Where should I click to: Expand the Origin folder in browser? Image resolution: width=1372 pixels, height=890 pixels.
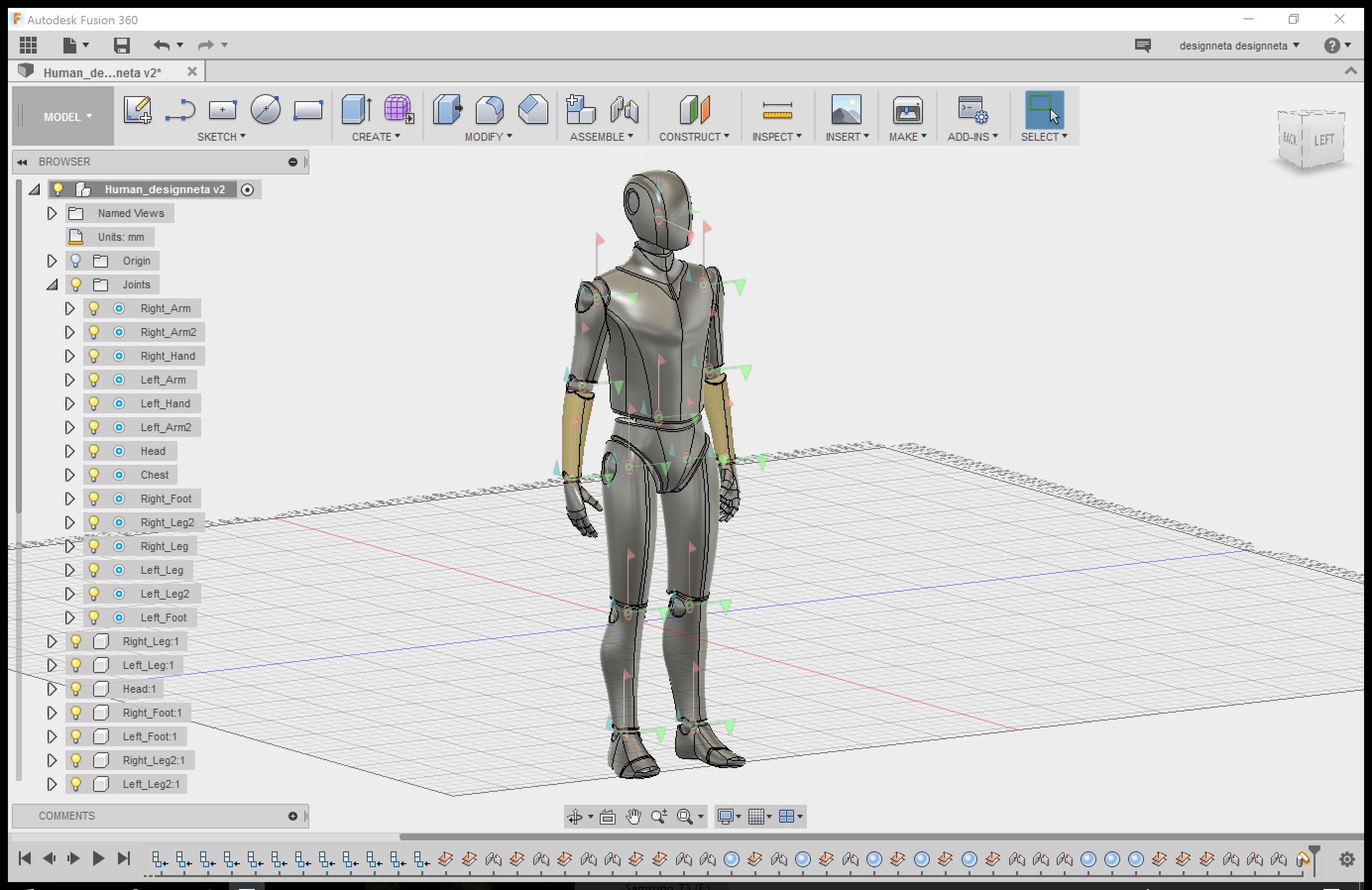(x=50, y=260)
